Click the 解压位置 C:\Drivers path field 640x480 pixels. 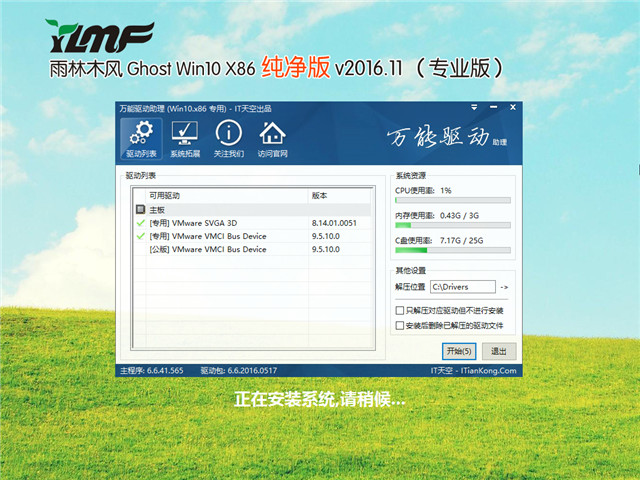click(x=463, y=288)
